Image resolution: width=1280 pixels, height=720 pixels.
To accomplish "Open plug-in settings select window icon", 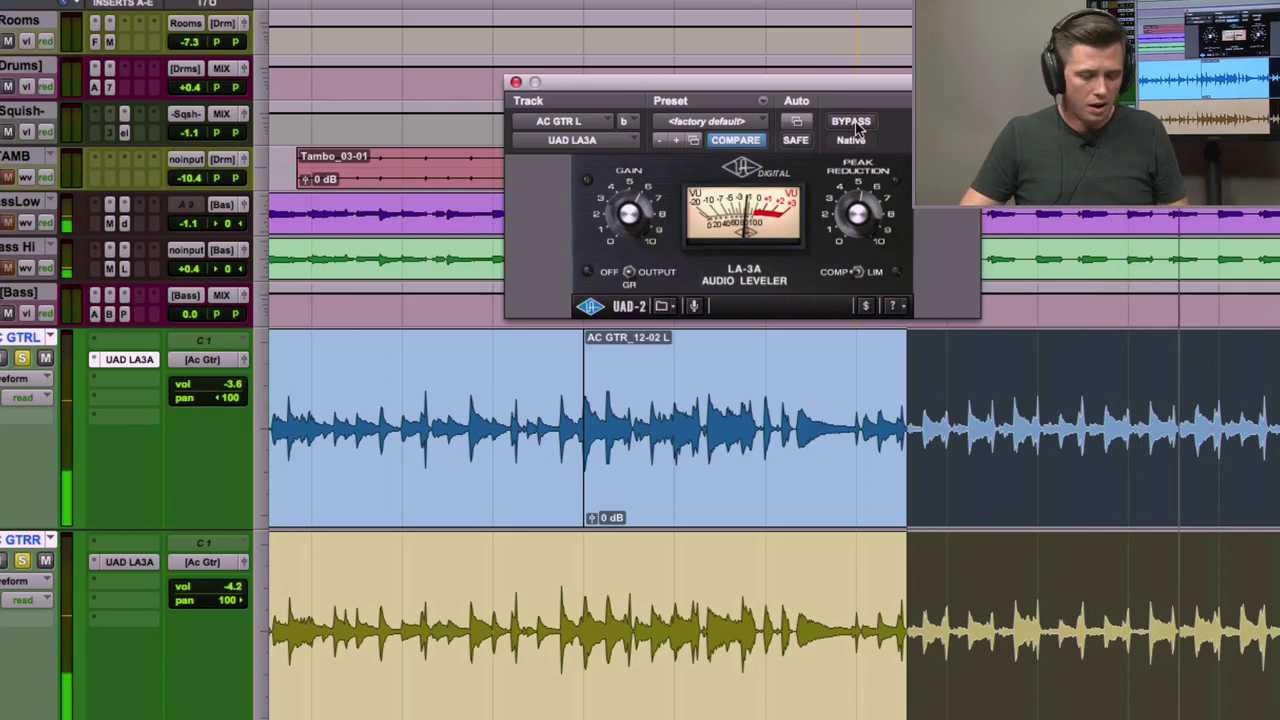I will pyautogui.click(x=693, y=140).
